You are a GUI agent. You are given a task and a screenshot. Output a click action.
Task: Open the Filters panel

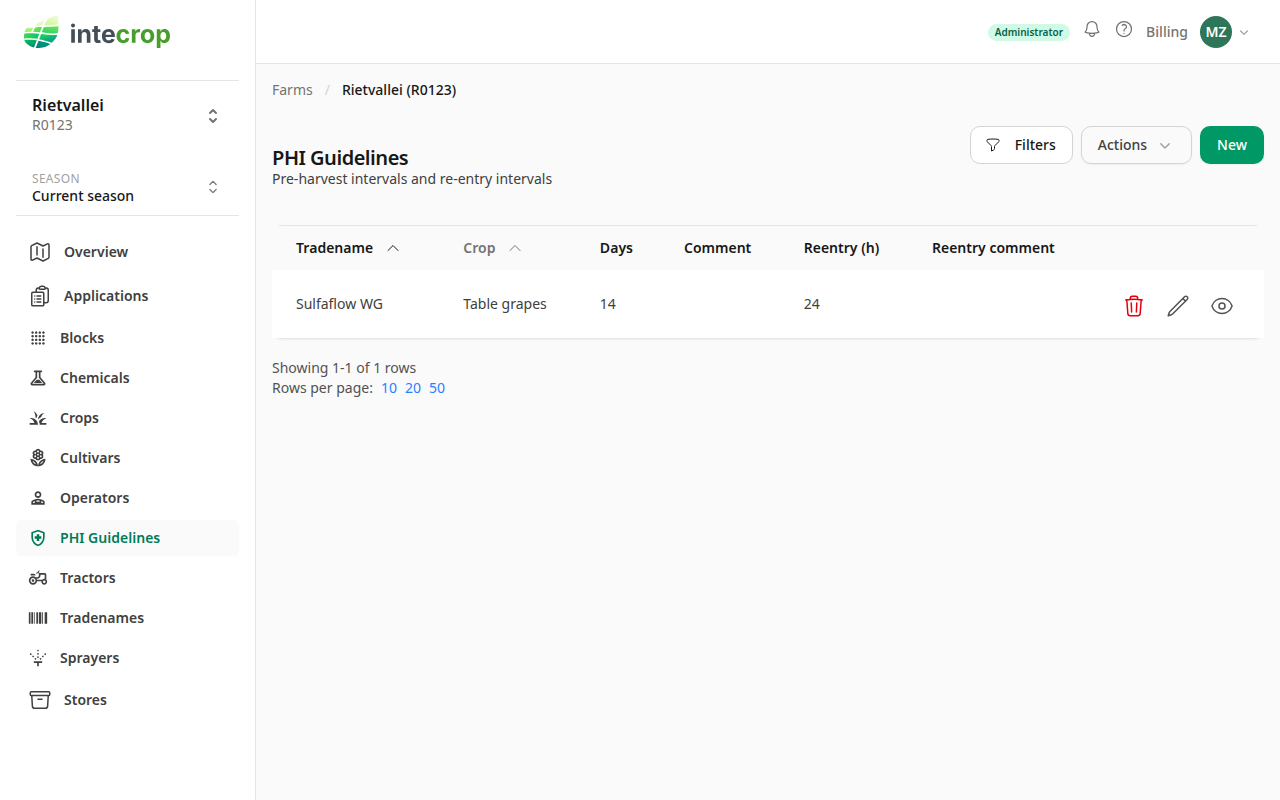[1021, 145]
